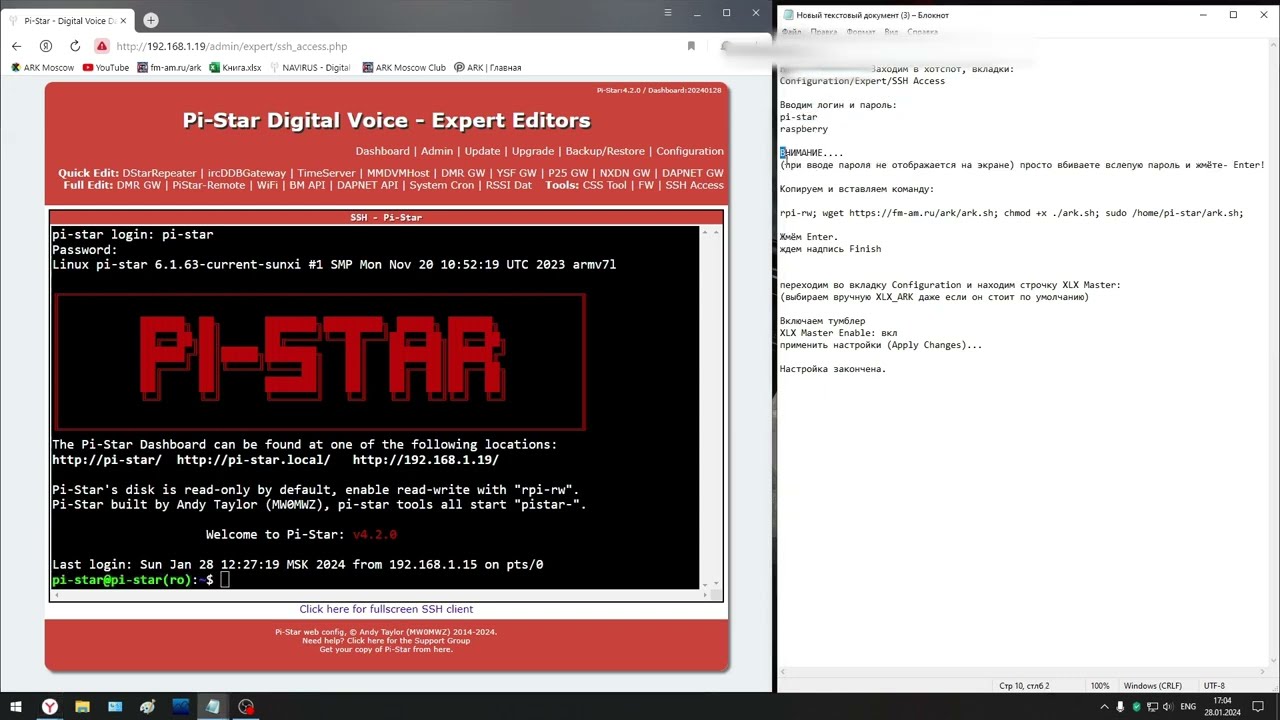This screenshot has width=1280, height=720.
Task: Open full edit RSSI Dat
Action: coord(509,185)
